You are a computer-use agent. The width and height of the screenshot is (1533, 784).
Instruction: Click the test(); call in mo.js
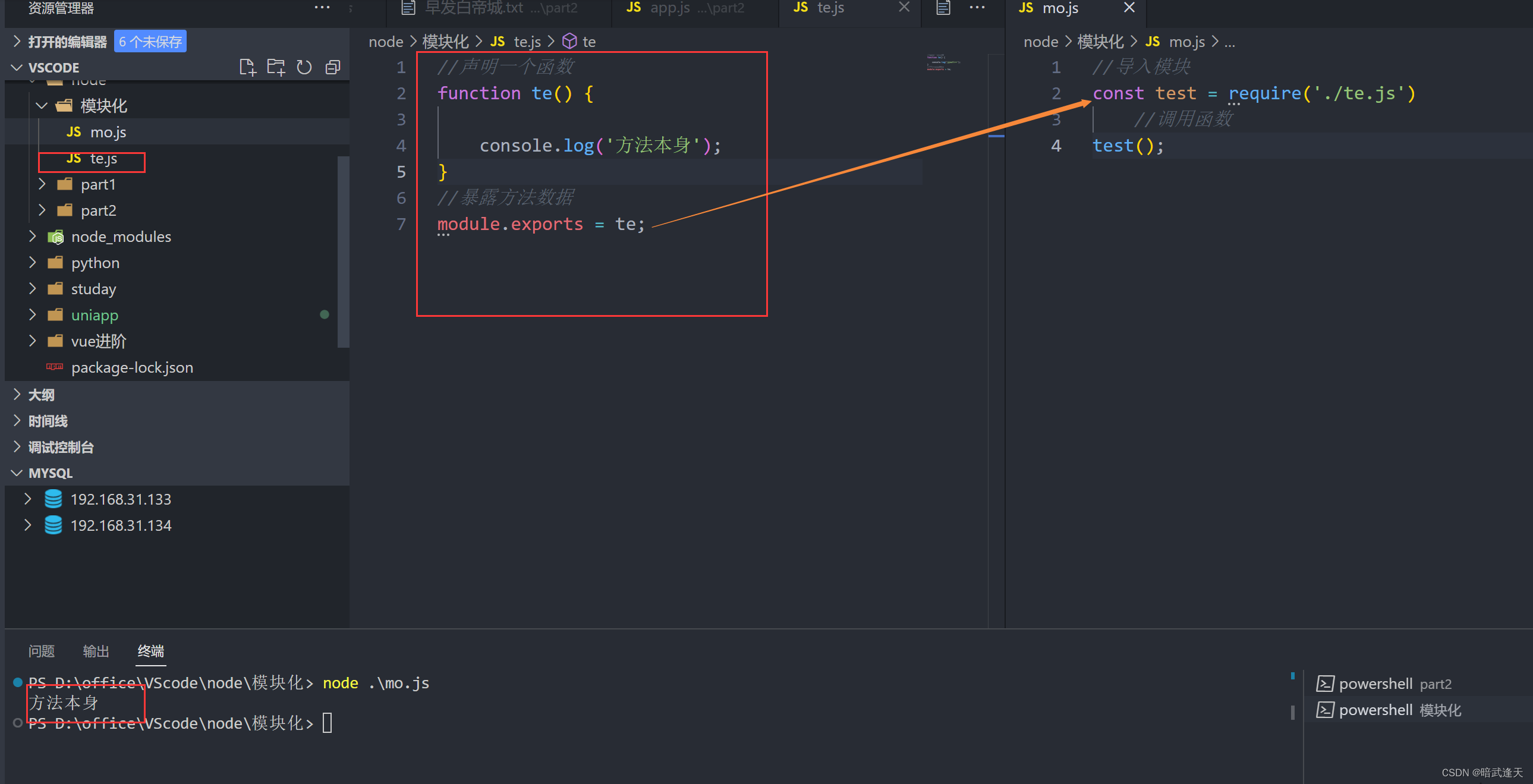click(1128, 145)
